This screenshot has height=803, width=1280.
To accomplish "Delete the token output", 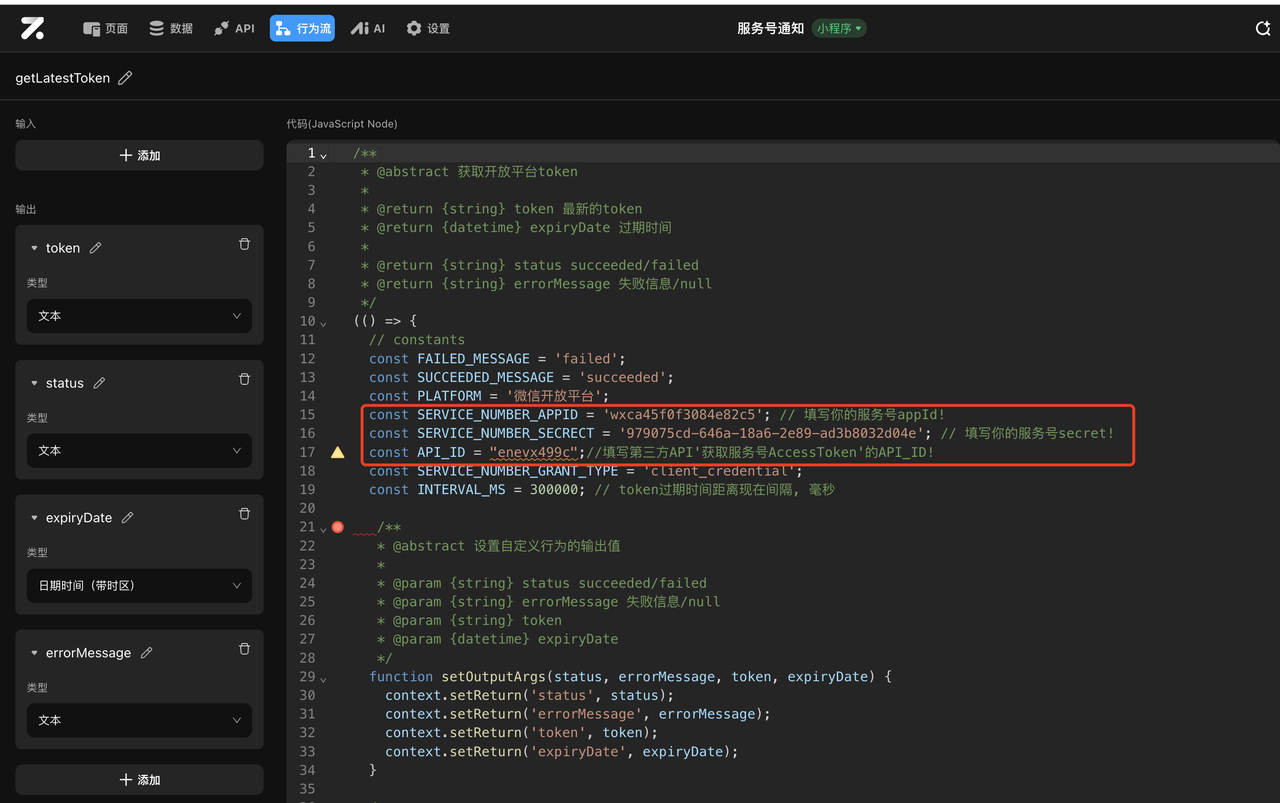I will point(244,244).
